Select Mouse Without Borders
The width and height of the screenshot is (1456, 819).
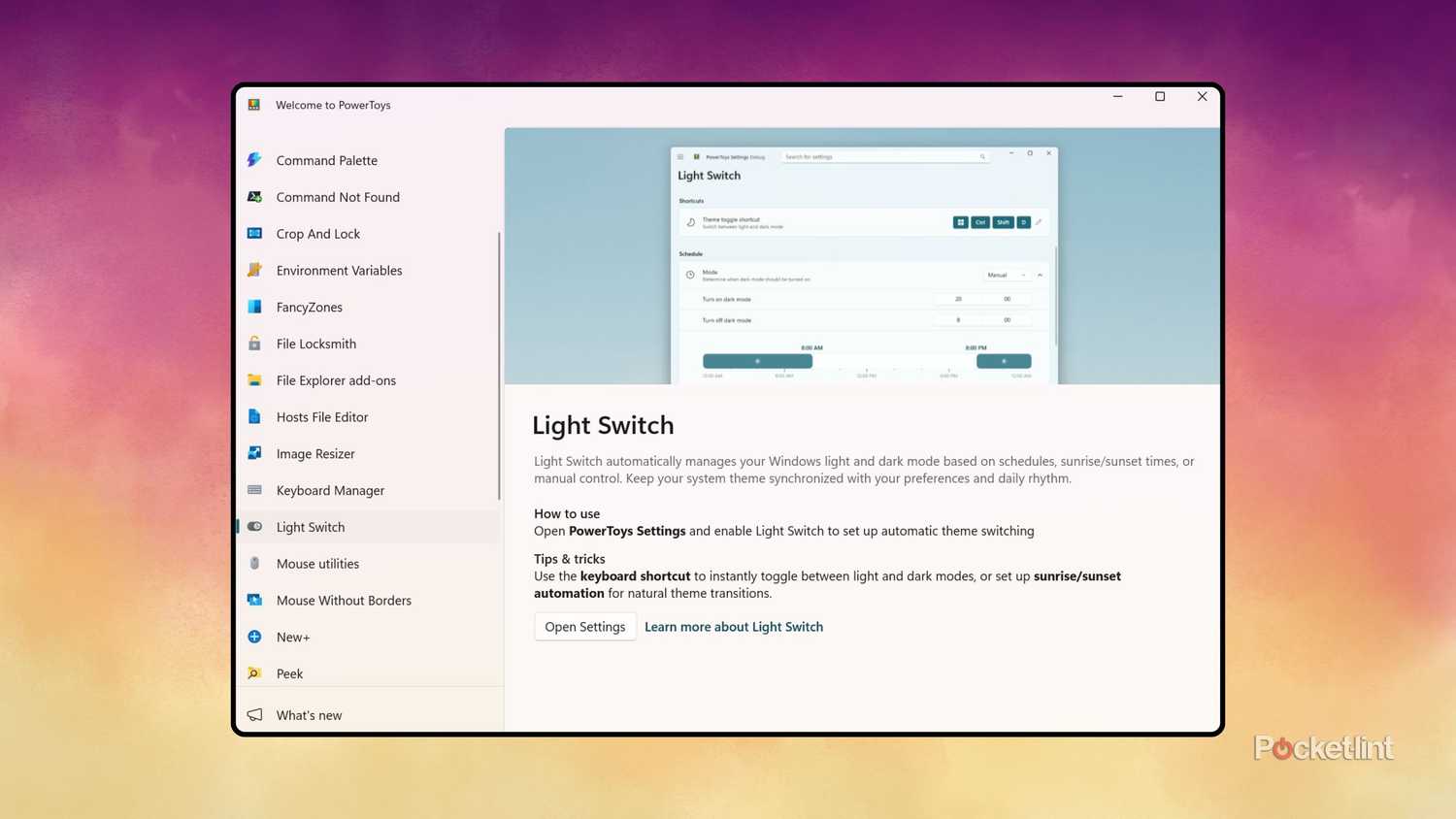coord(344,600)
